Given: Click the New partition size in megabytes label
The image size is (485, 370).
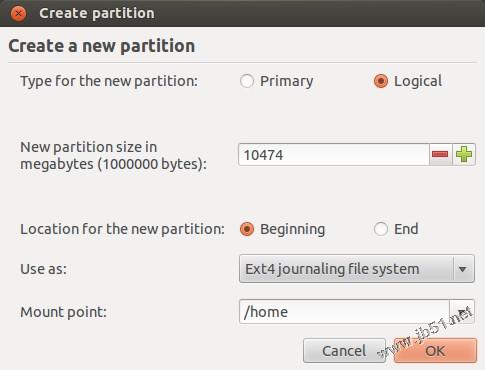Looking at the screenshot, I should pos(113,155).
